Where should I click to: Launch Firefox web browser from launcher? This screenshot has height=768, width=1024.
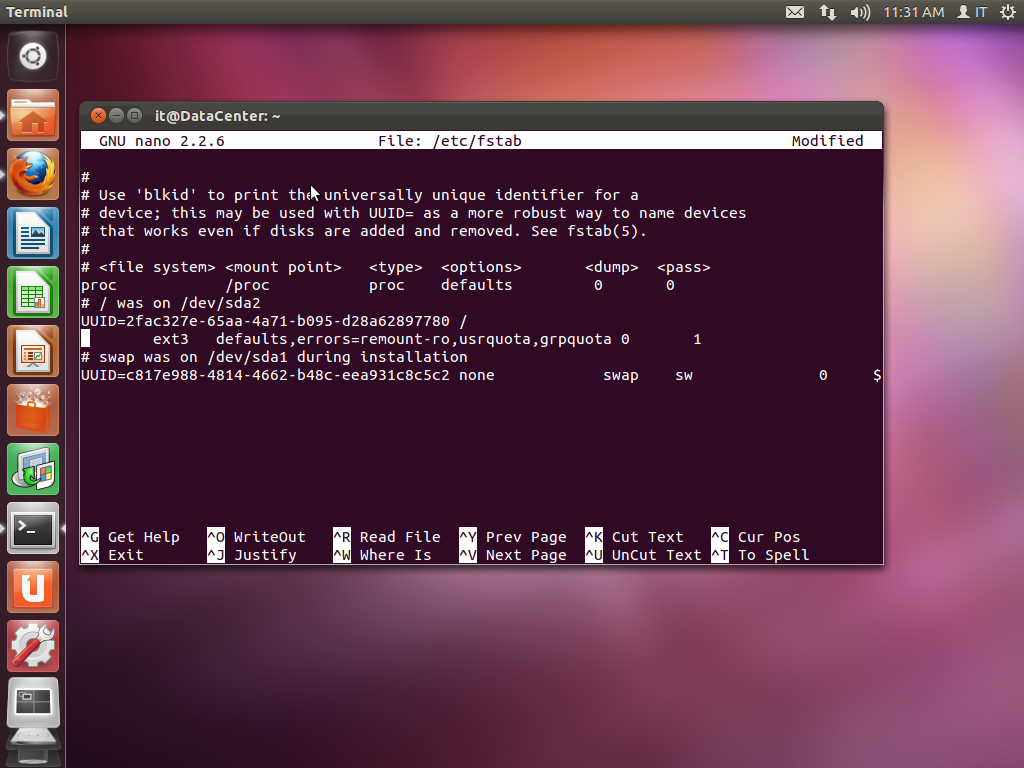(x=33, y=174)
